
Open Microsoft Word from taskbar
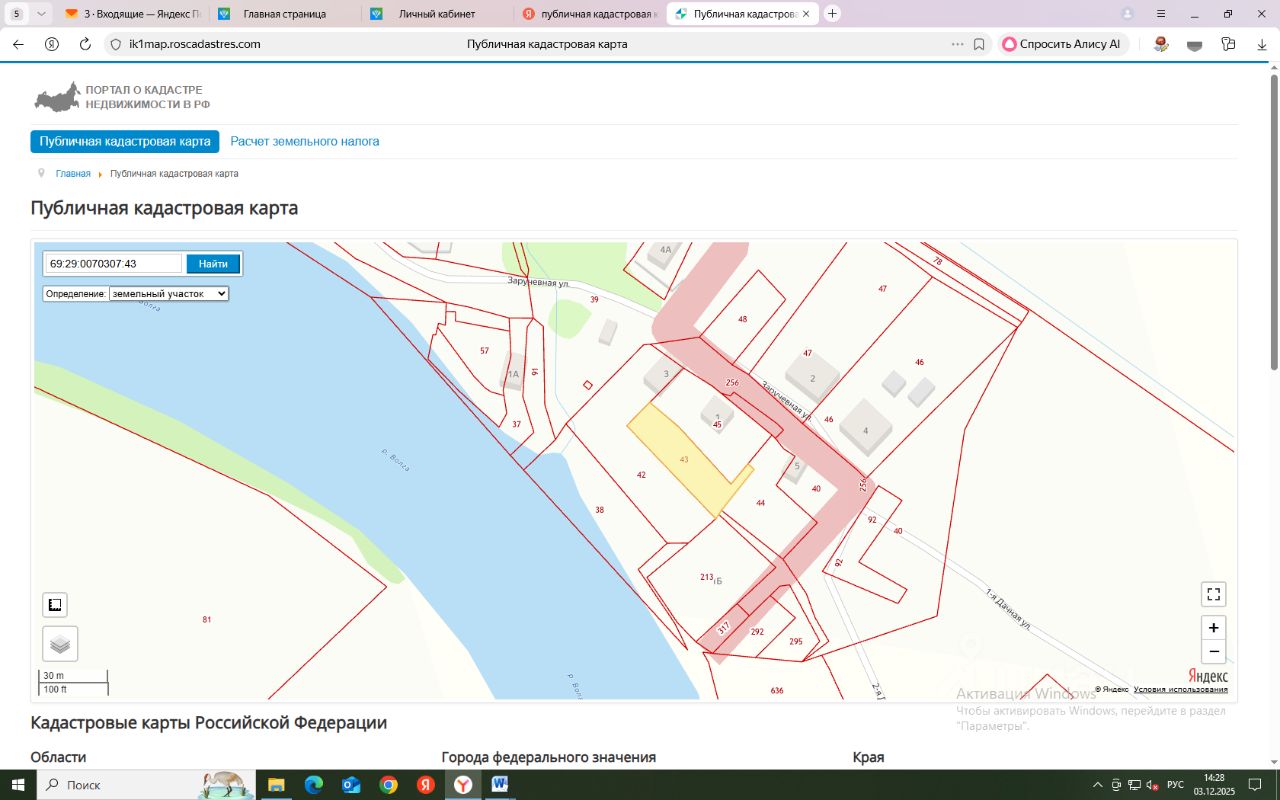[x=500, y=785]
